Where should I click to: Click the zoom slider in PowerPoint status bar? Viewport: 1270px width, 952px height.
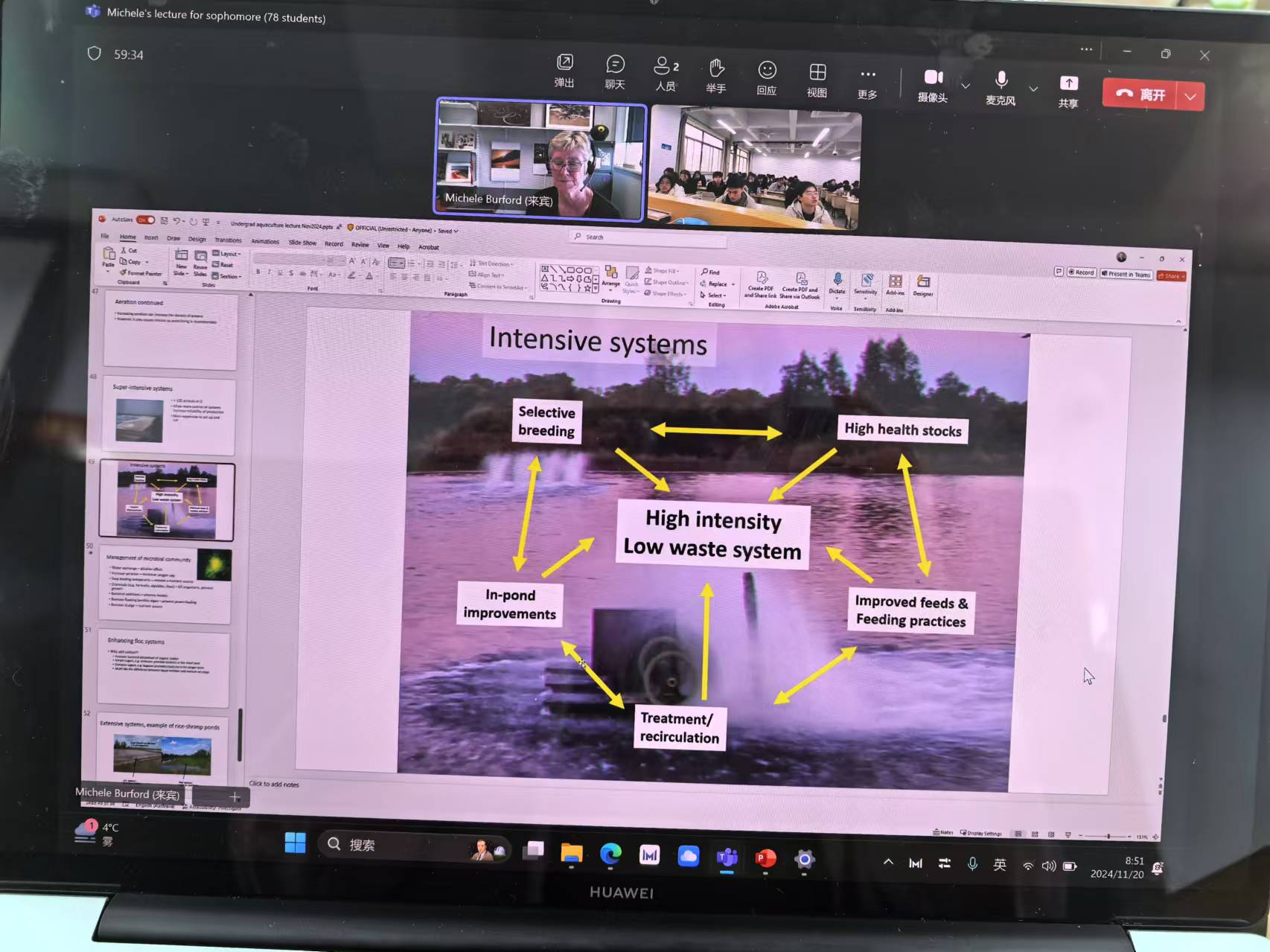(1108, 837)
